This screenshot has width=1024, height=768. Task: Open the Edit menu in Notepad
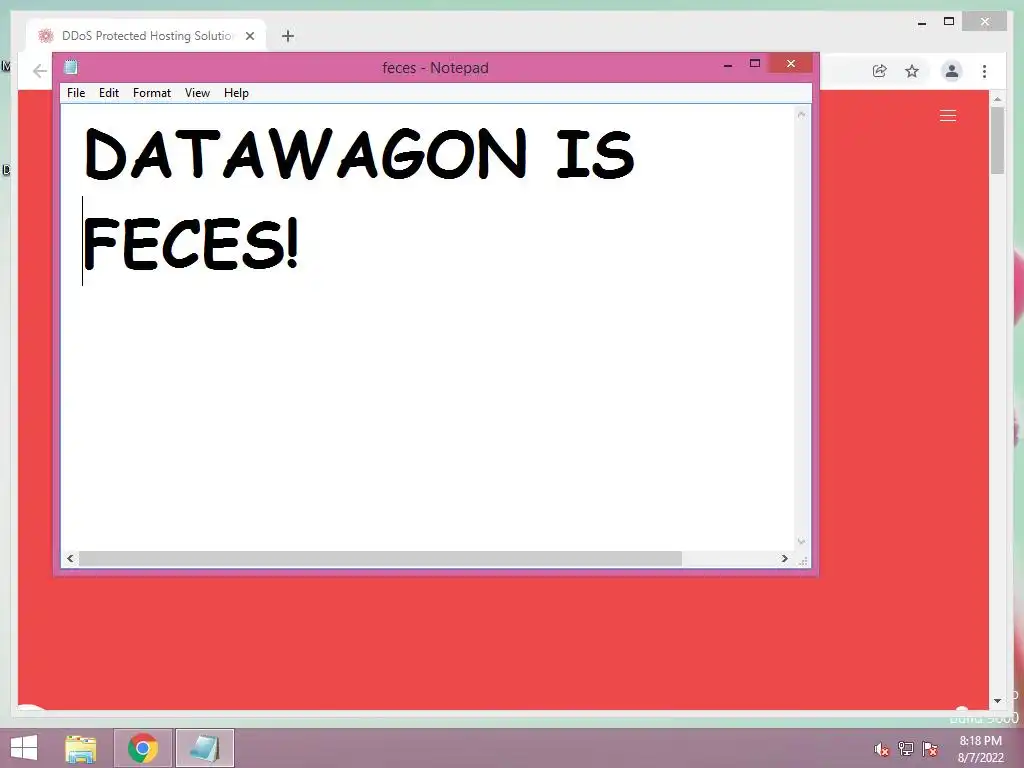point(108,93)
